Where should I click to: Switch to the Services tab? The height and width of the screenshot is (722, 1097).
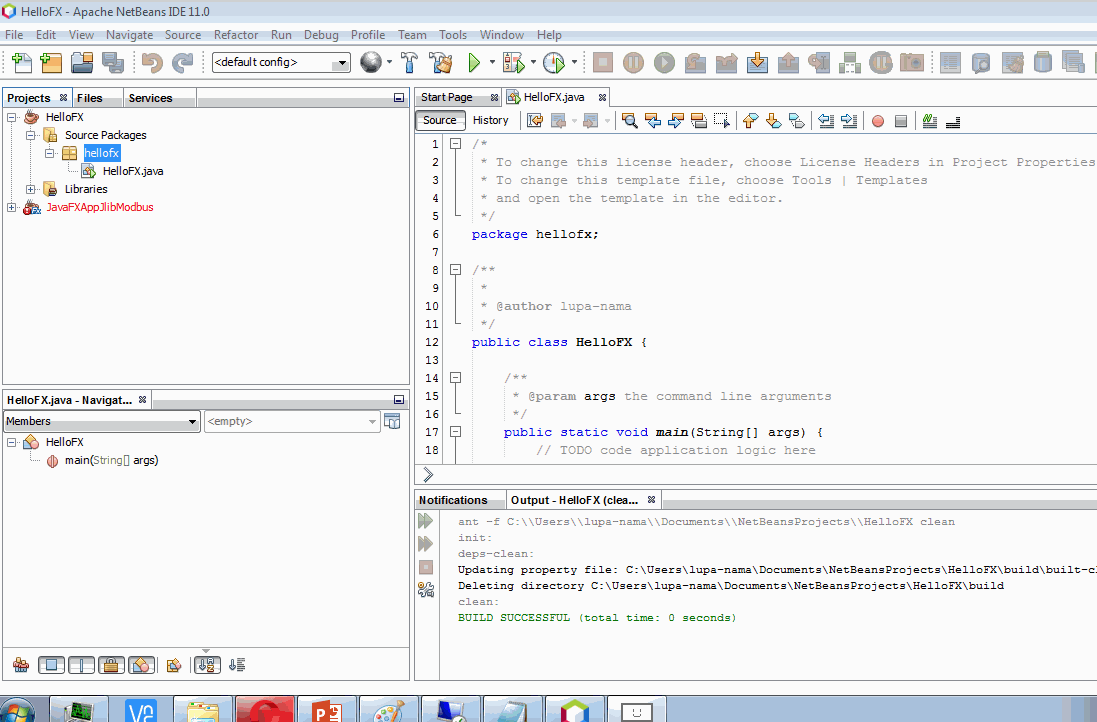[x=150, y=98]
